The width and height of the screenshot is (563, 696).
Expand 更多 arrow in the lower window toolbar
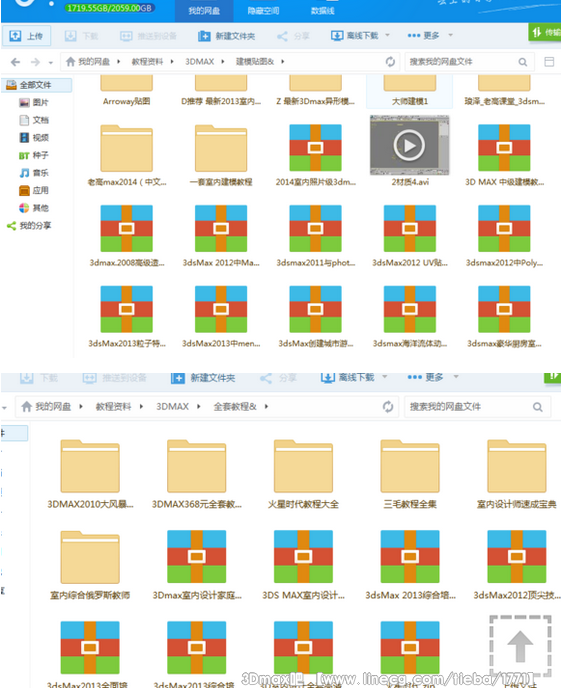point(456,377)
